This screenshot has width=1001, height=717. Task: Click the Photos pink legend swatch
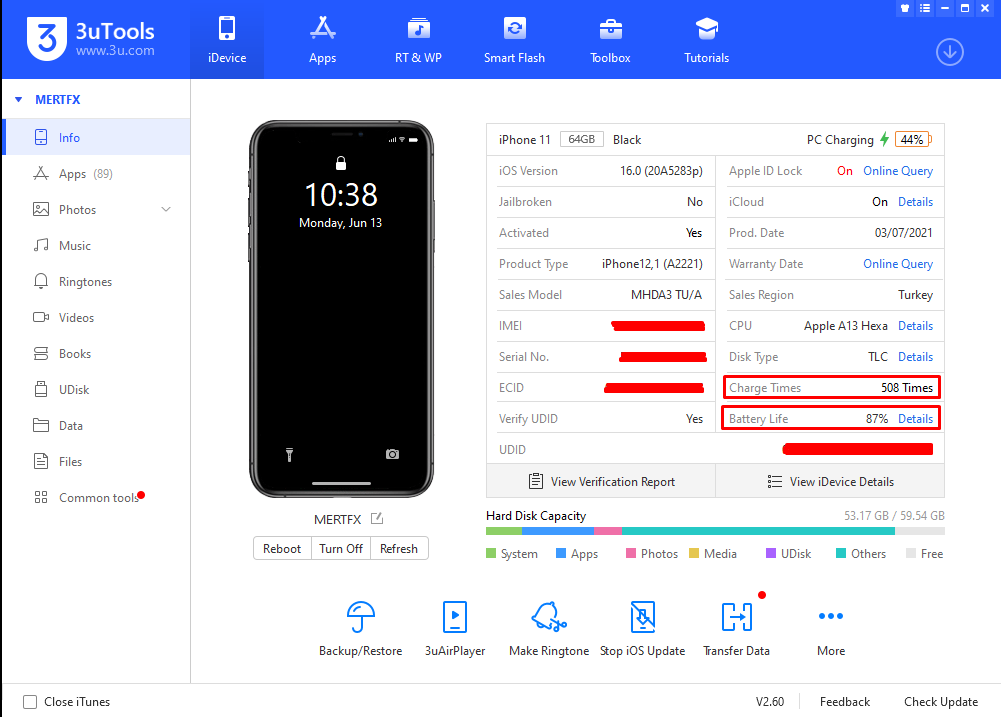(631, 554)
